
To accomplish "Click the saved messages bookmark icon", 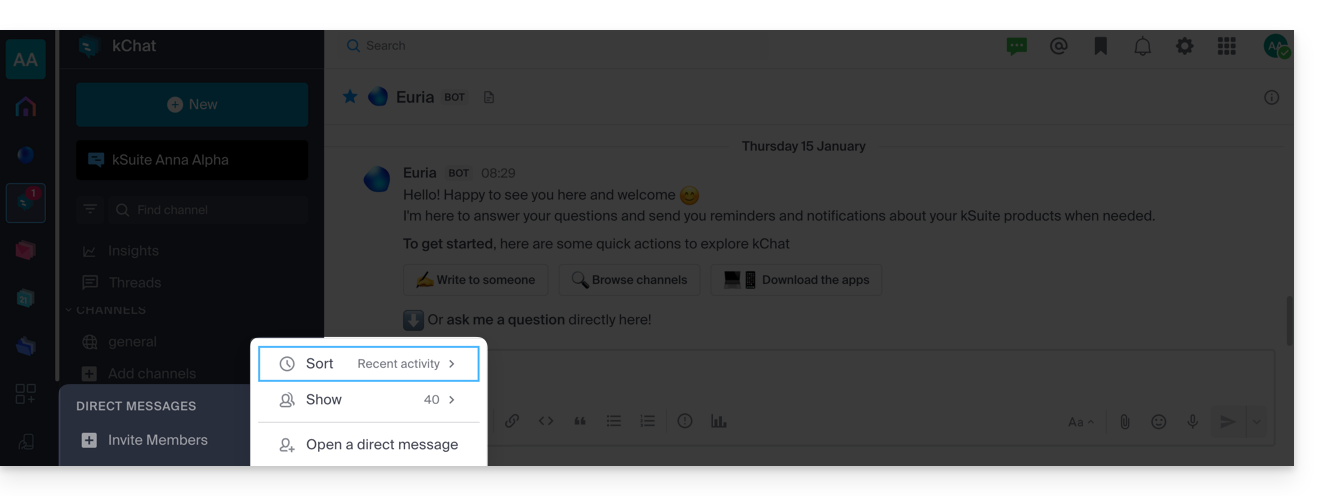I will click(x=1101, y=46).
